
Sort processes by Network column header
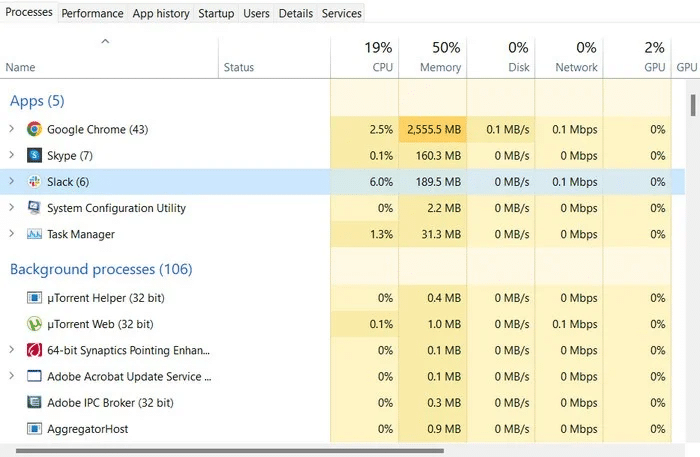click(569, 57)
